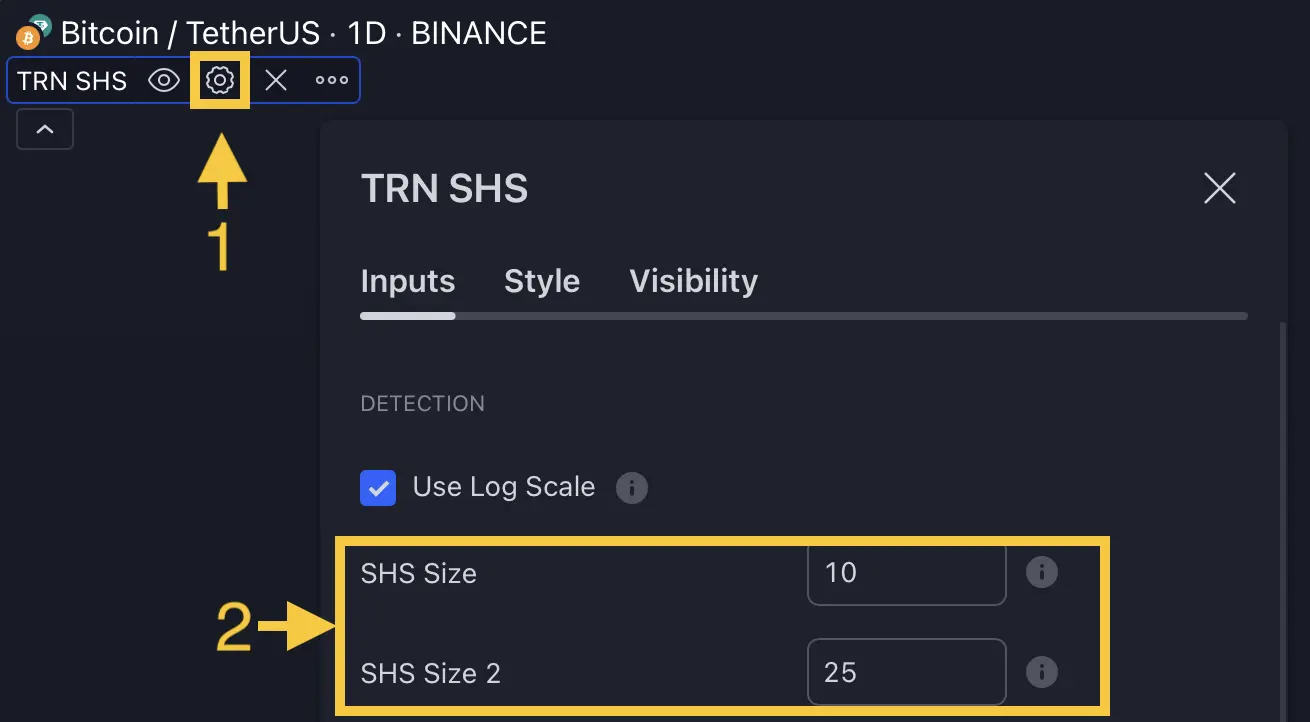1310x722 pixels.
Task: Collapse the indicator legend with chevron
Action: click(x=45, y=129)
